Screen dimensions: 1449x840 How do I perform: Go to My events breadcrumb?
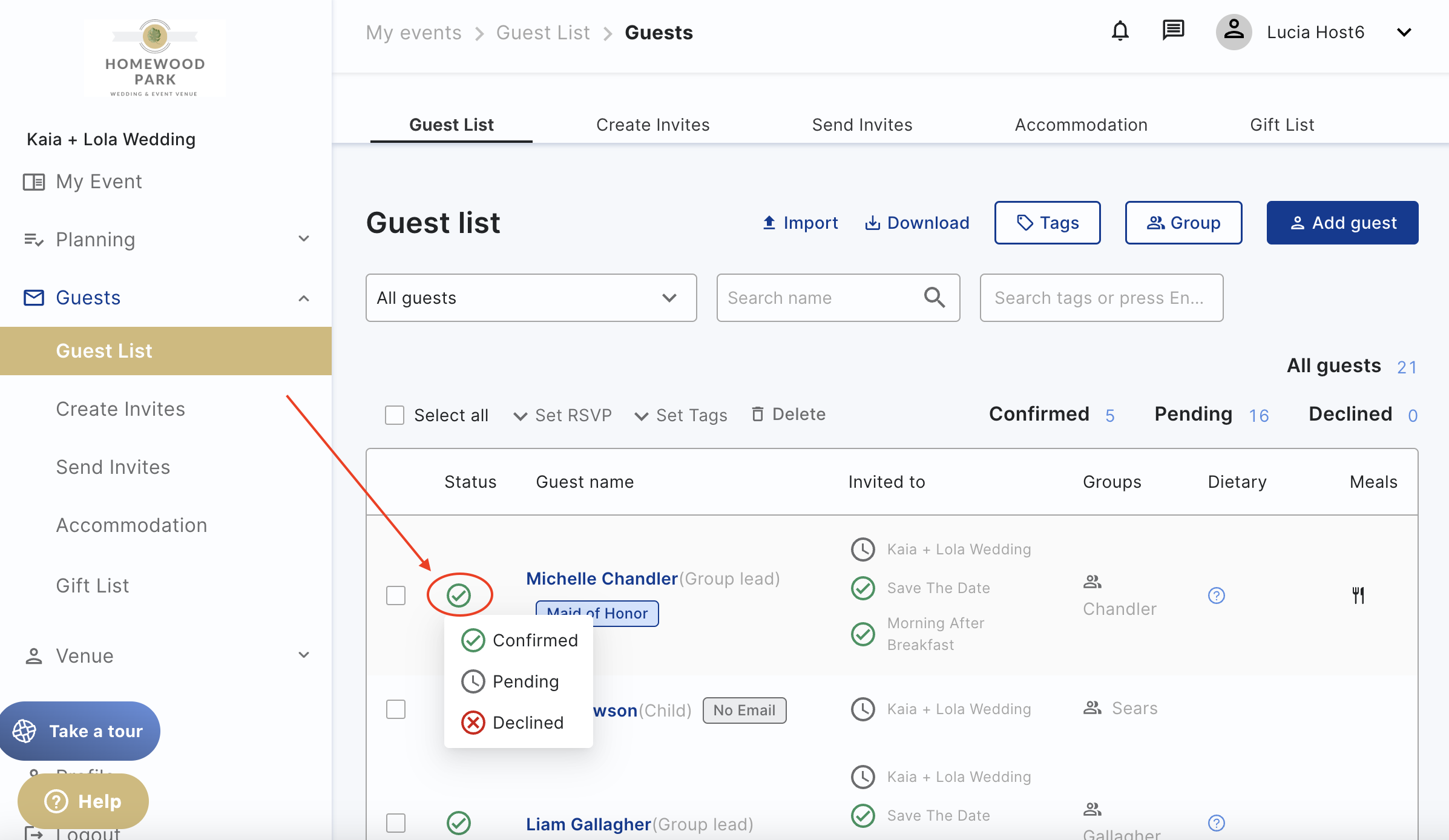click(x=413, y=33)
